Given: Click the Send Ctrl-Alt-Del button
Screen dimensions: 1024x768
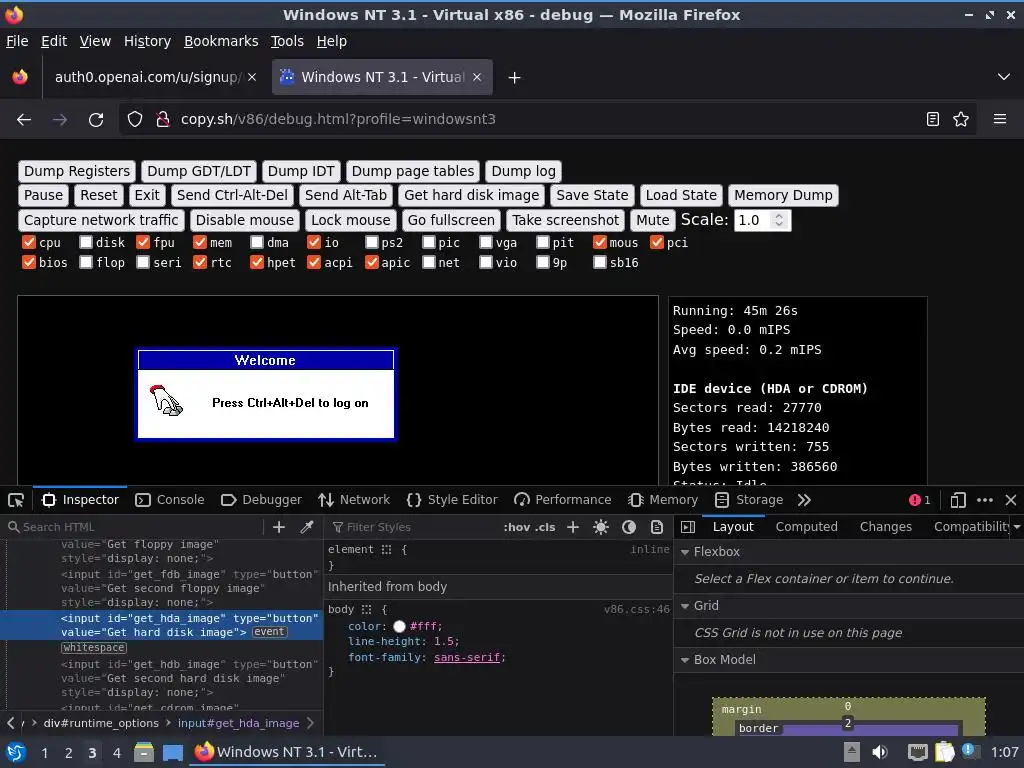Looking at the screenshot, I should [232, 195].
